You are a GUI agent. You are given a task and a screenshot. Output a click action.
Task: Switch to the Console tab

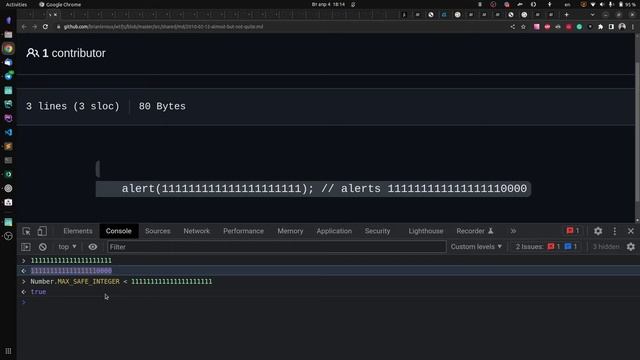click(118, 231)
